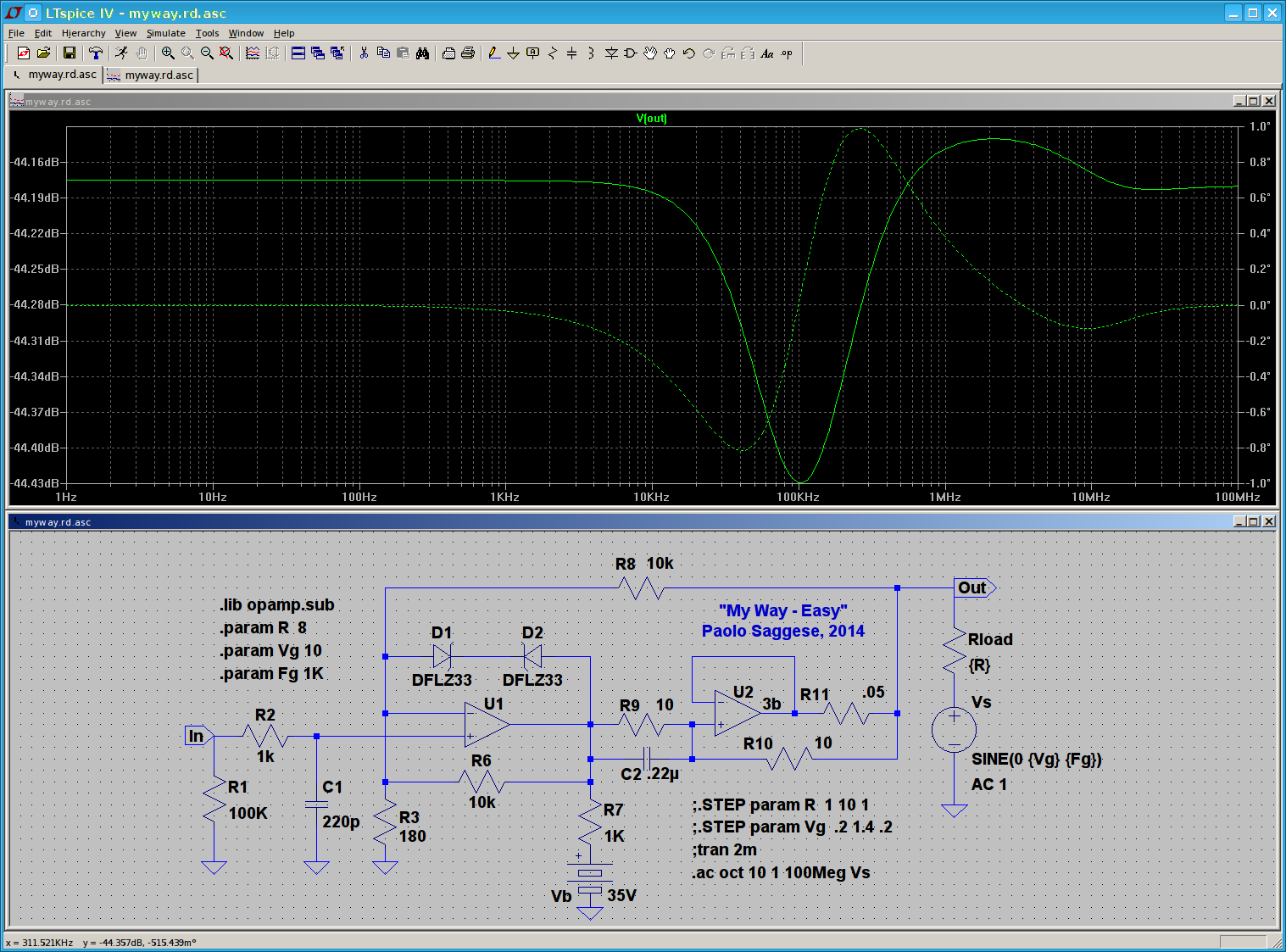The height and width of the screenshot is (952, 1286).
Task: Click the Pan magnifier icon
Action: [x=187, y=53]
